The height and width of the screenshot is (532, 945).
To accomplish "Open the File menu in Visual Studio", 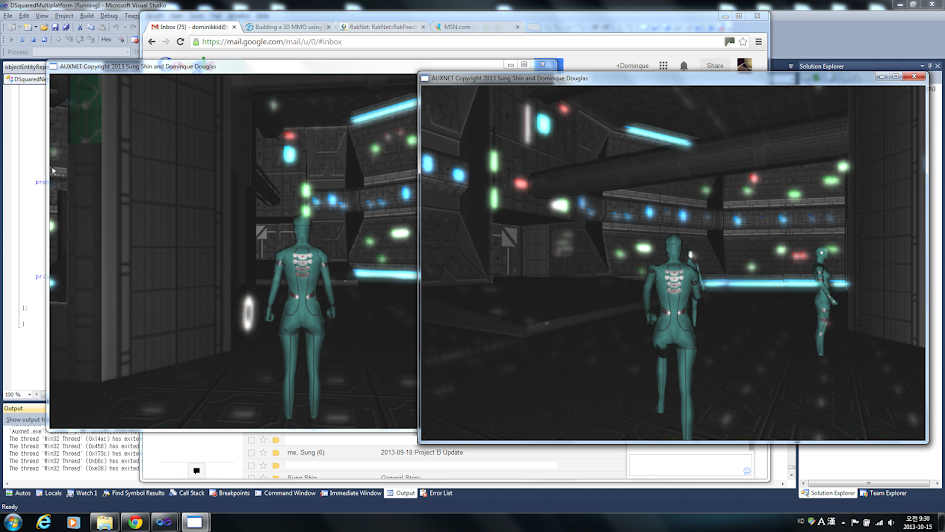I will pos(8,16).
